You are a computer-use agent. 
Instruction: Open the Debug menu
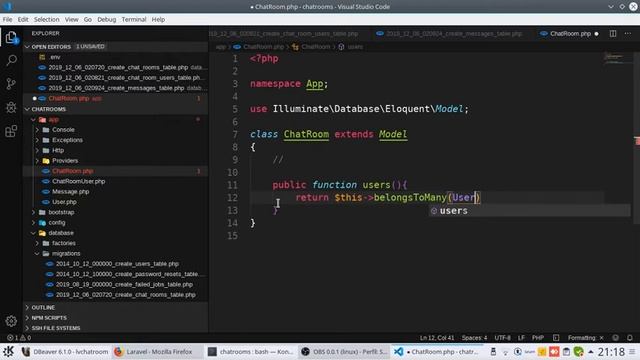click(x=107, y=19)
